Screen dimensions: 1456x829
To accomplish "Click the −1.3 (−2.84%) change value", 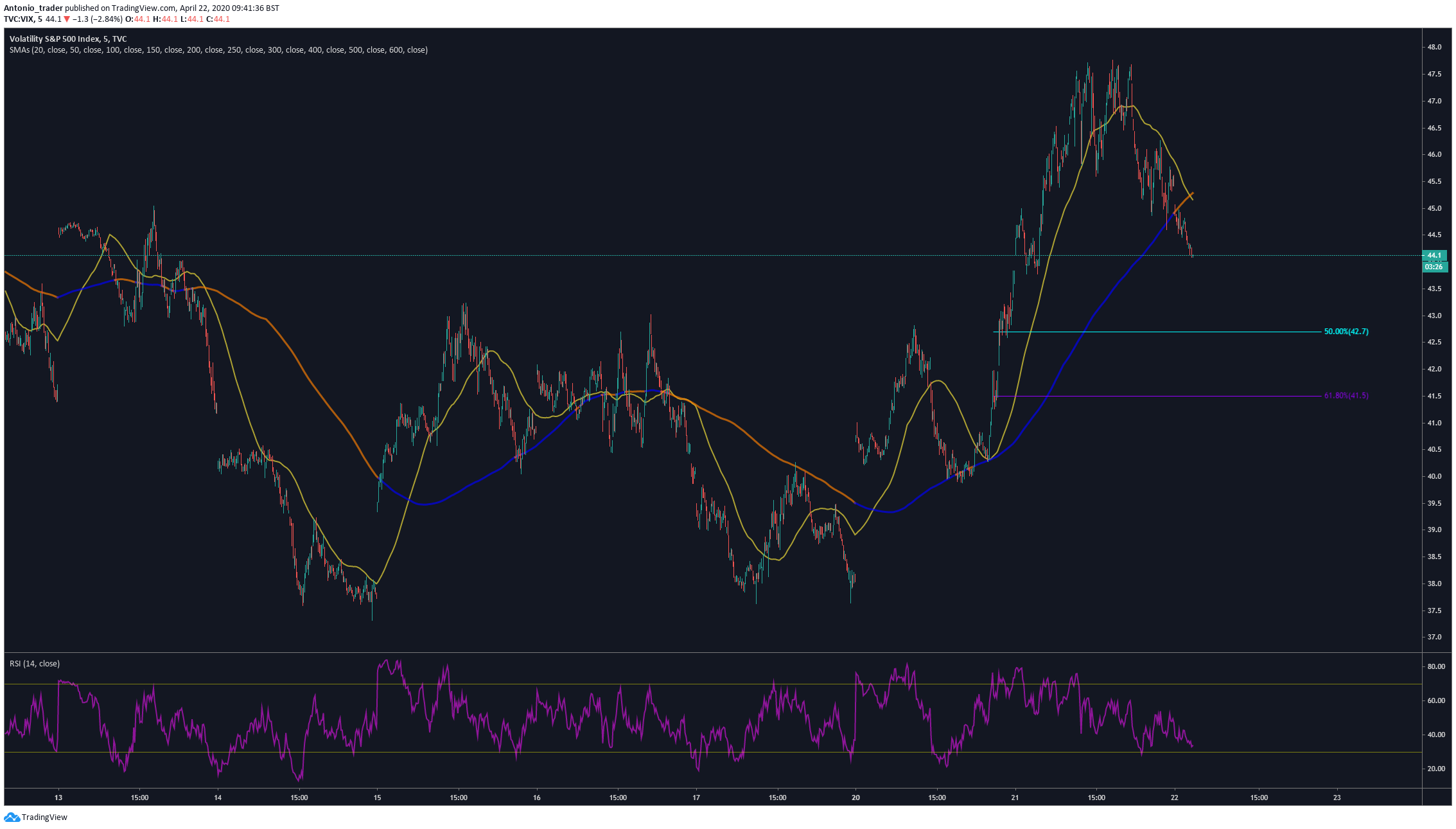I will 98,19.
